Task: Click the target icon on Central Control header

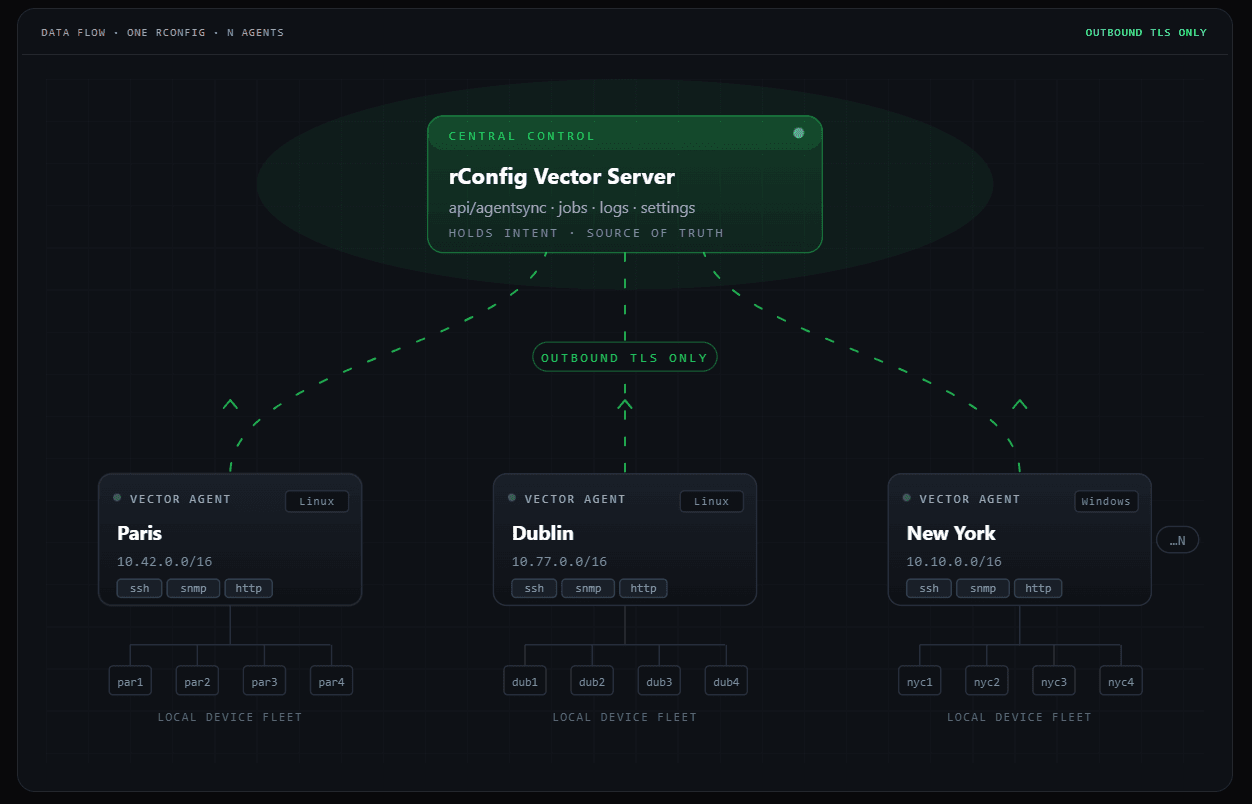Action: (798, 132)
